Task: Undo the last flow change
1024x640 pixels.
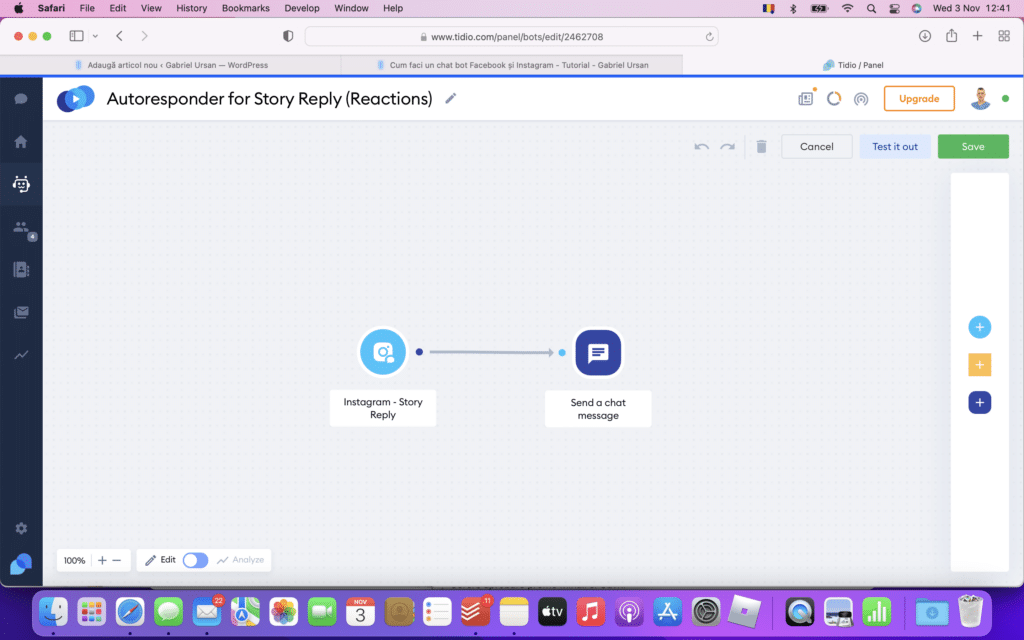Action: (x=701, y=147)
